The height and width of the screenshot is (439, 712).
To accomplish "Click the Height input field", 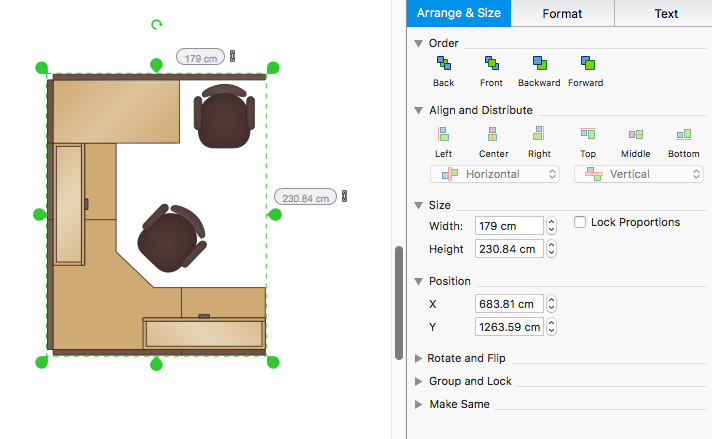I will pyautogui.click(x=509, y=249).
